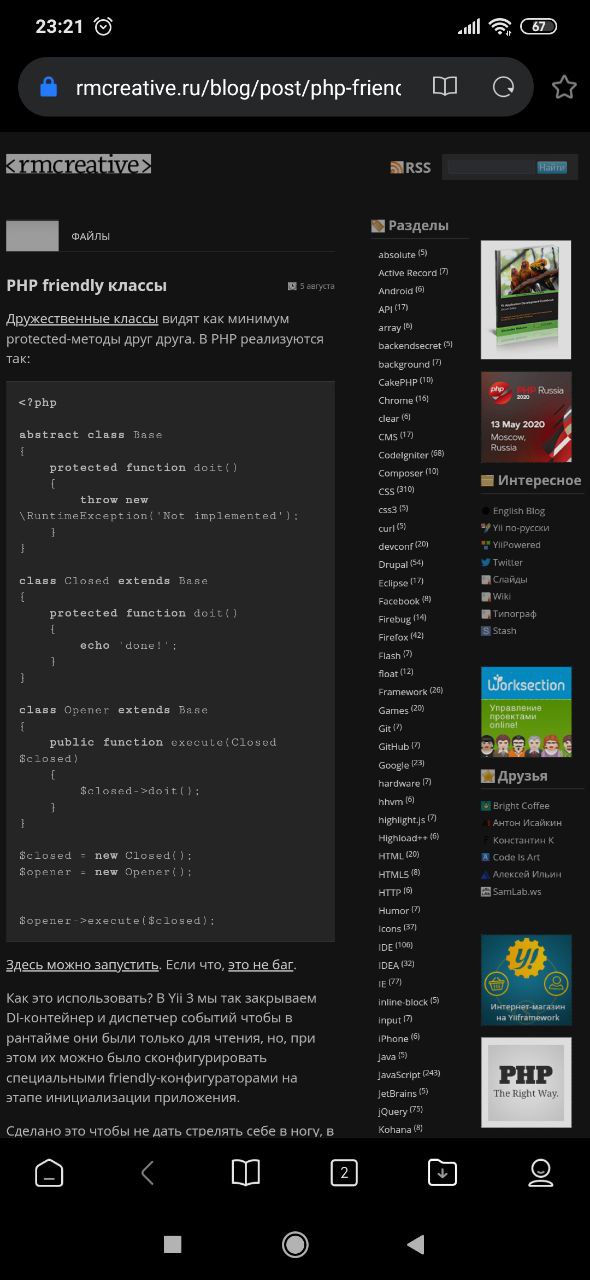
Task: Open the Composer category
Action: click(400, 472)
